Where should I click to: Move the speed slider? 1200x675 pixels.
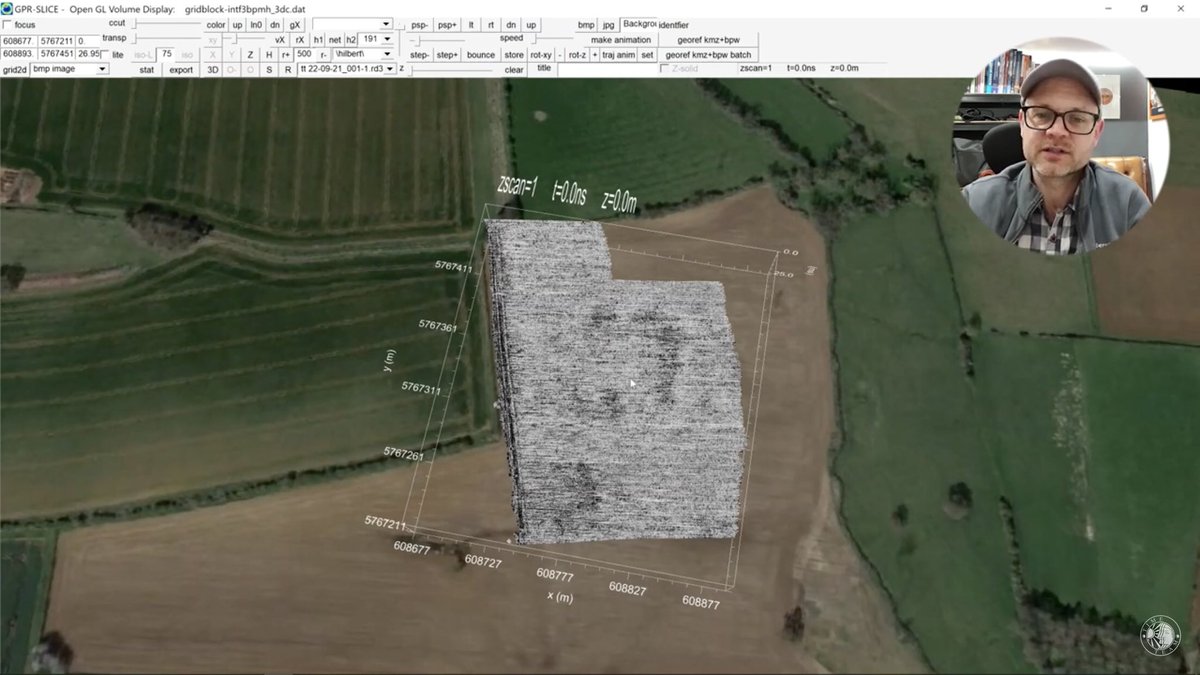(x=553, y=38)
